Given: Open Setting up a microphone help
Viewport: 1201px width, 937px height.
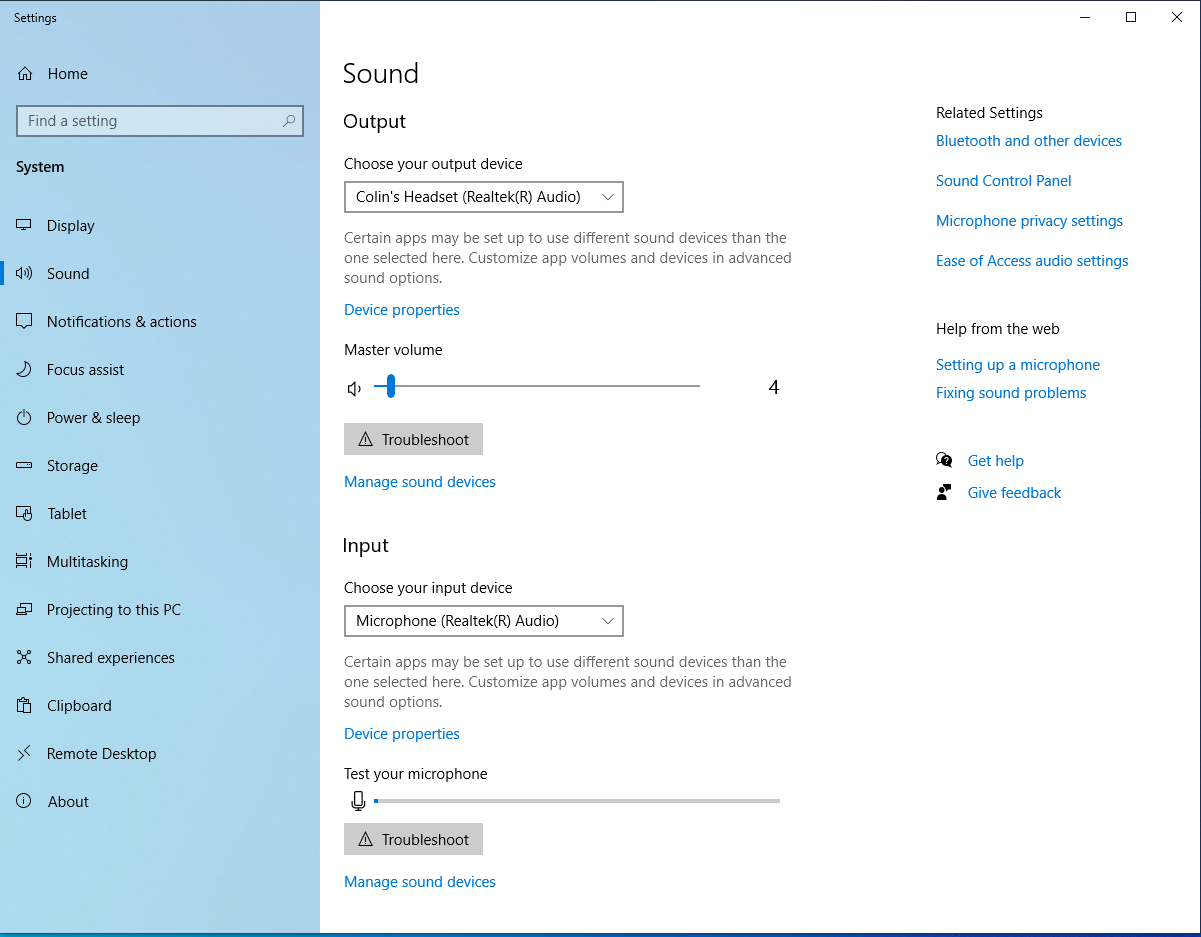Looking at the screenshot, I should pyautogui.click(x=1018, y=365).
